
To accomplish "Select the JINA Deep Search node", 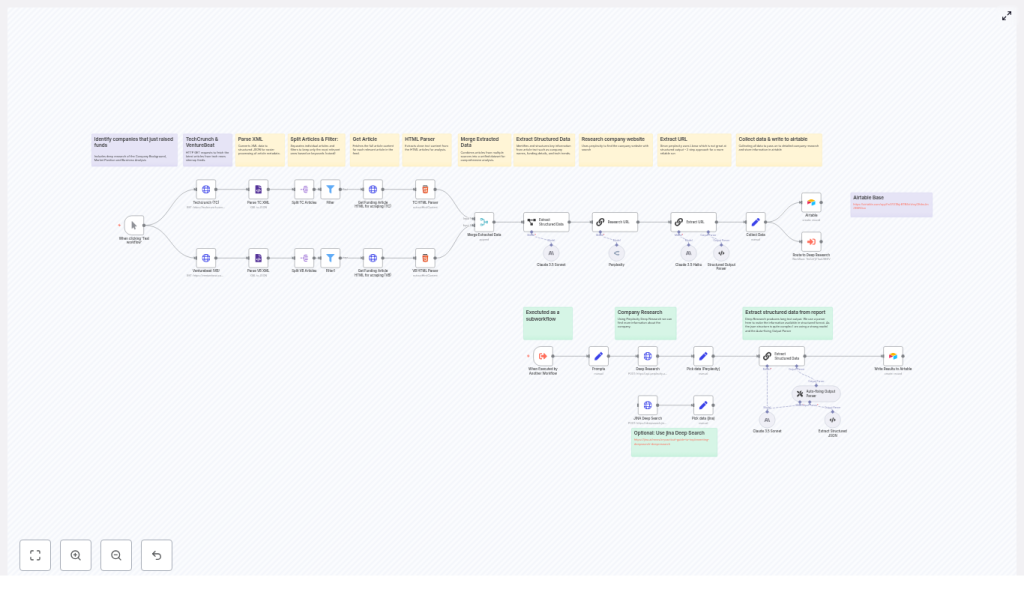I will pos(647,406).
